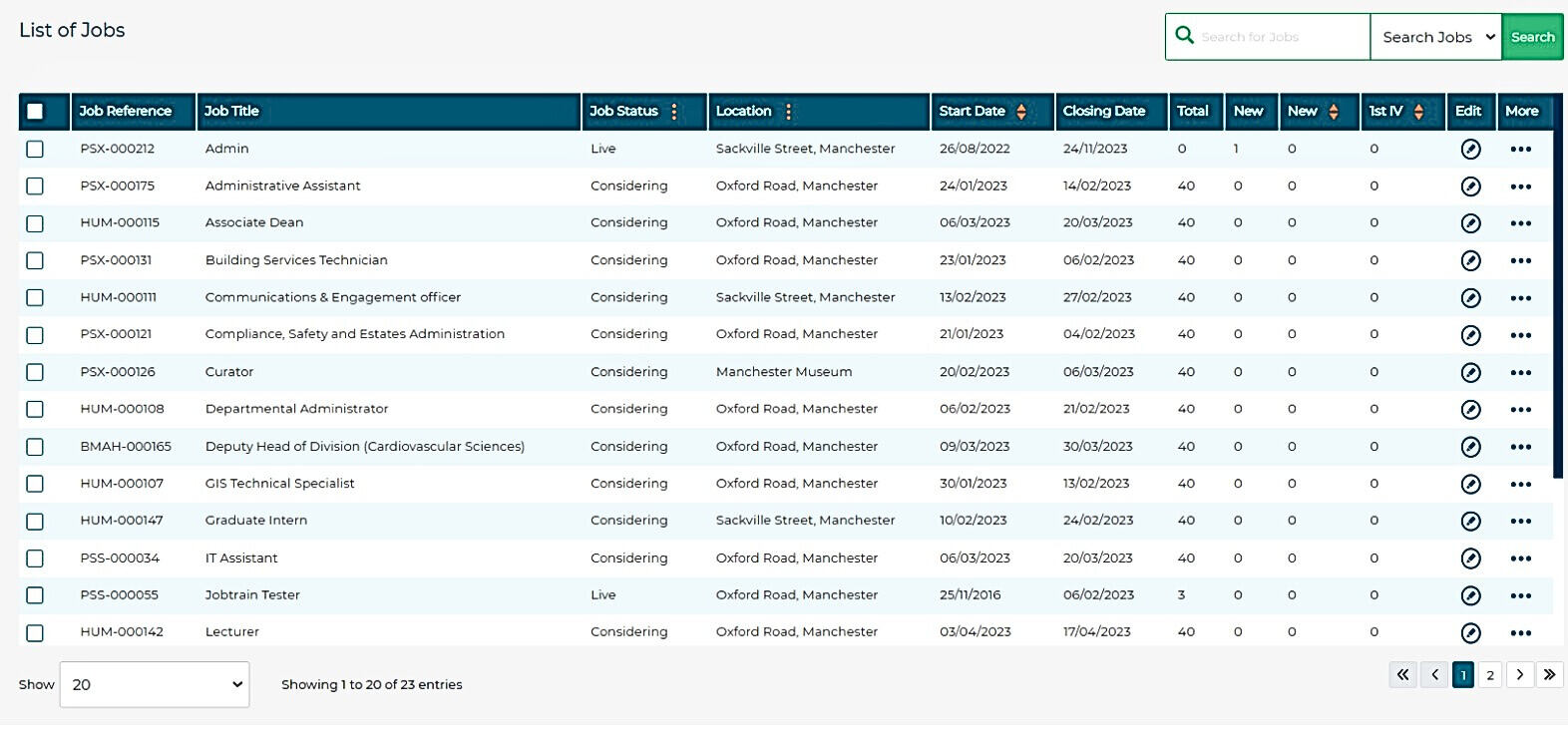The width and height of the screenshot is (1568, 745).
Task: Click the green Search button
Action: click(1533, 37)
